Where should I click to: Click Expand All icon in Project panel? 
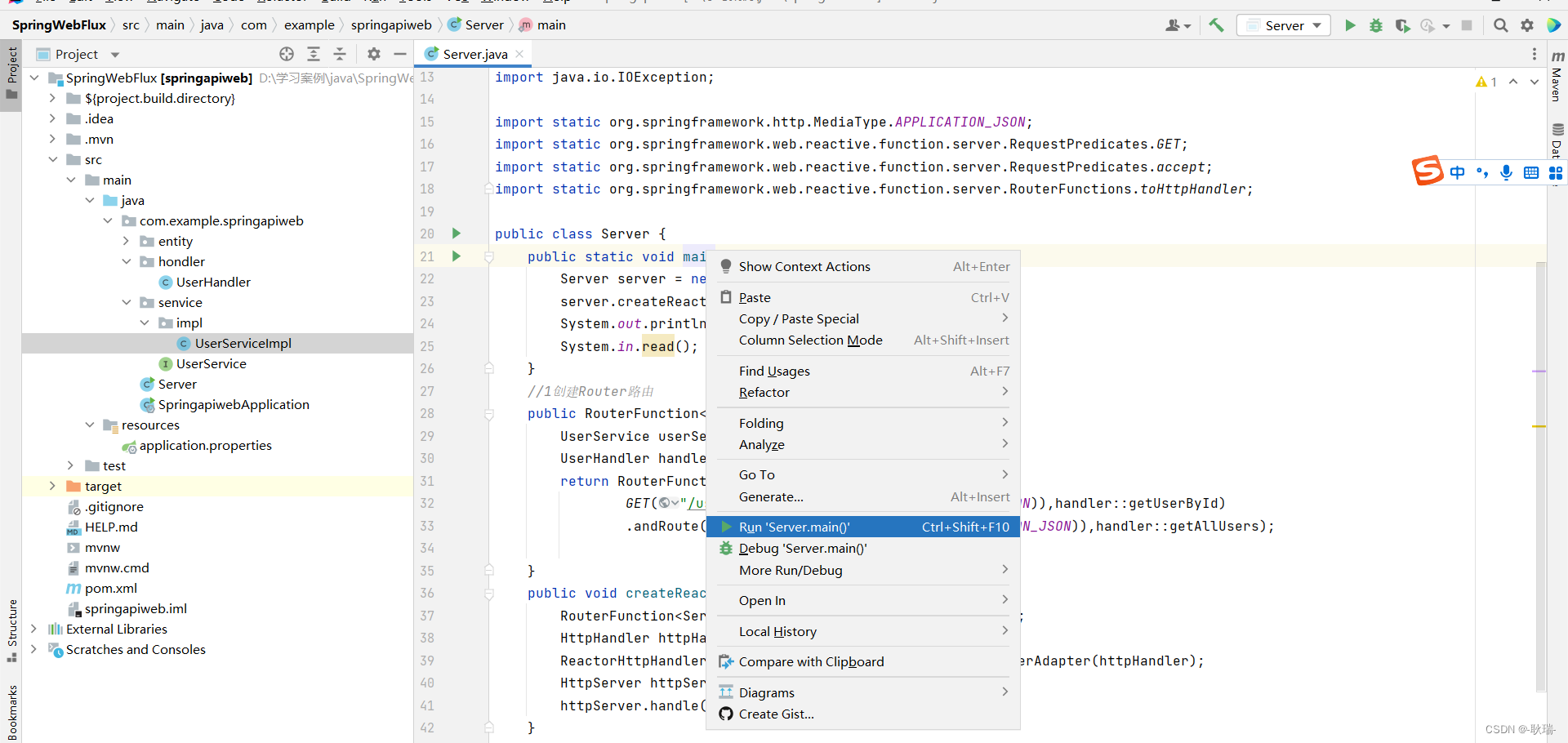coord(314,54)
